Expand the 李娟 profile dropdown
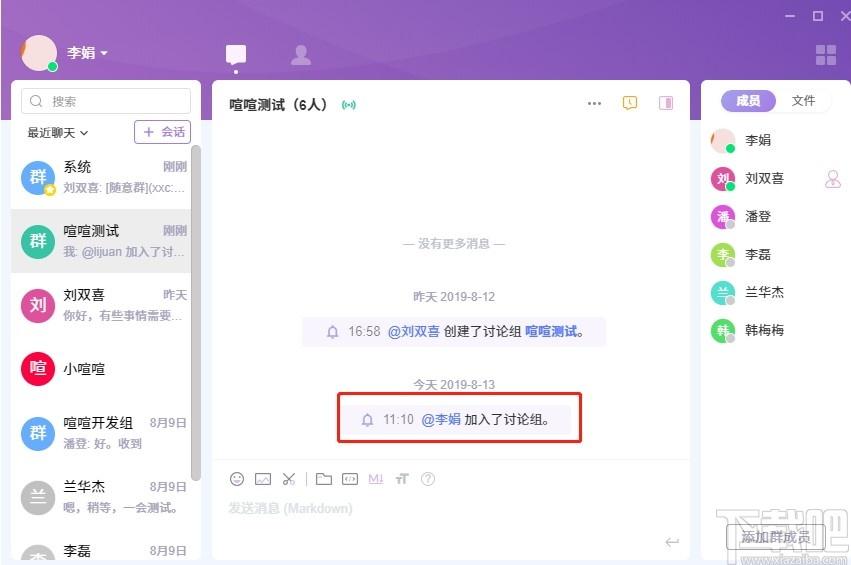851x565 pixels. click(x=104, y=53)
